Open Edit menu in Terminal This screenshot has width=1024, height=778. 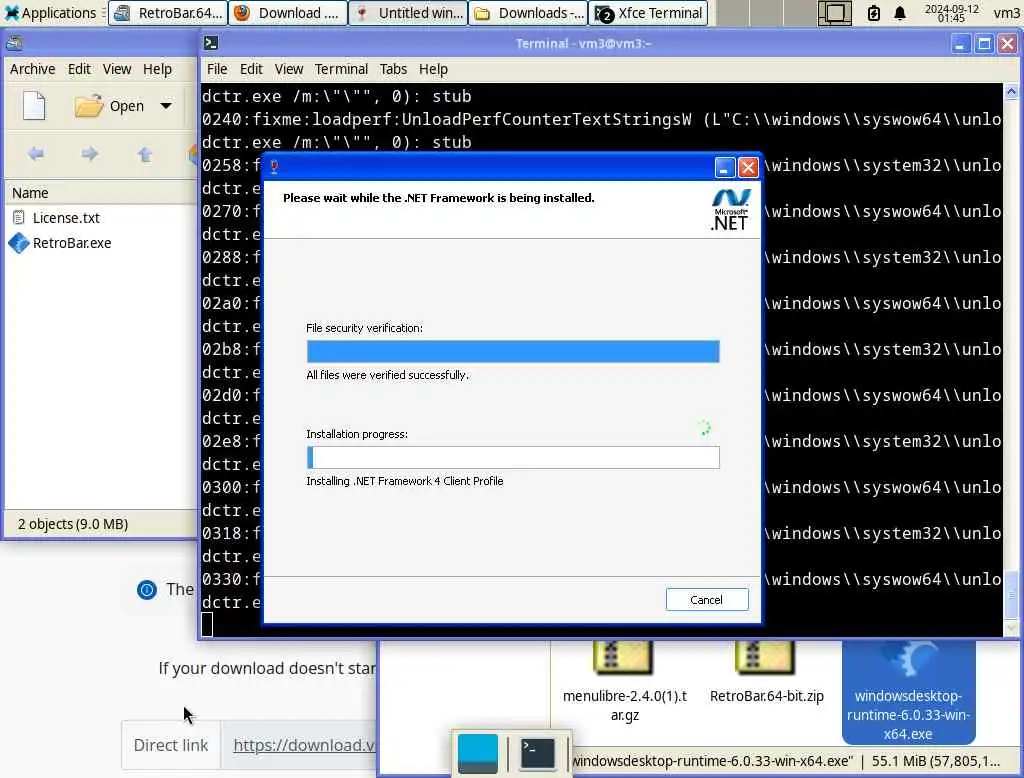(x=251, y=69)
